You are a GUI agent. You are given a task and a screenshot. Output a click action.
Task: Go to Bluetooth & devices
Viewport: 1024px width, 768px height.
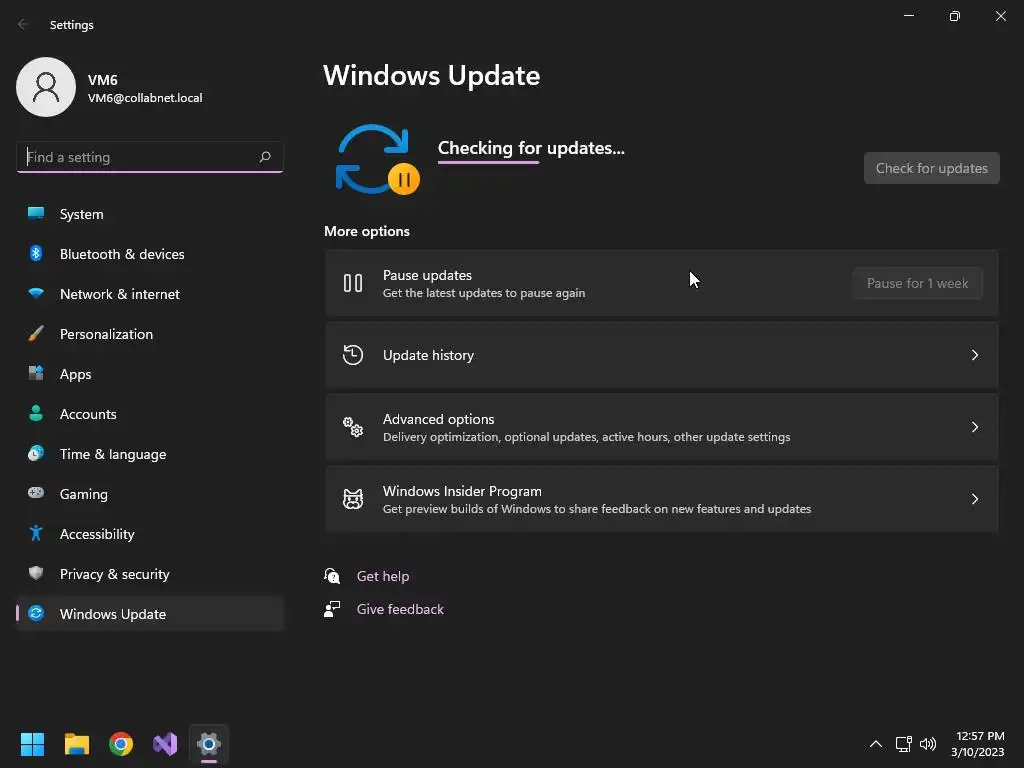tap(150, 253)
